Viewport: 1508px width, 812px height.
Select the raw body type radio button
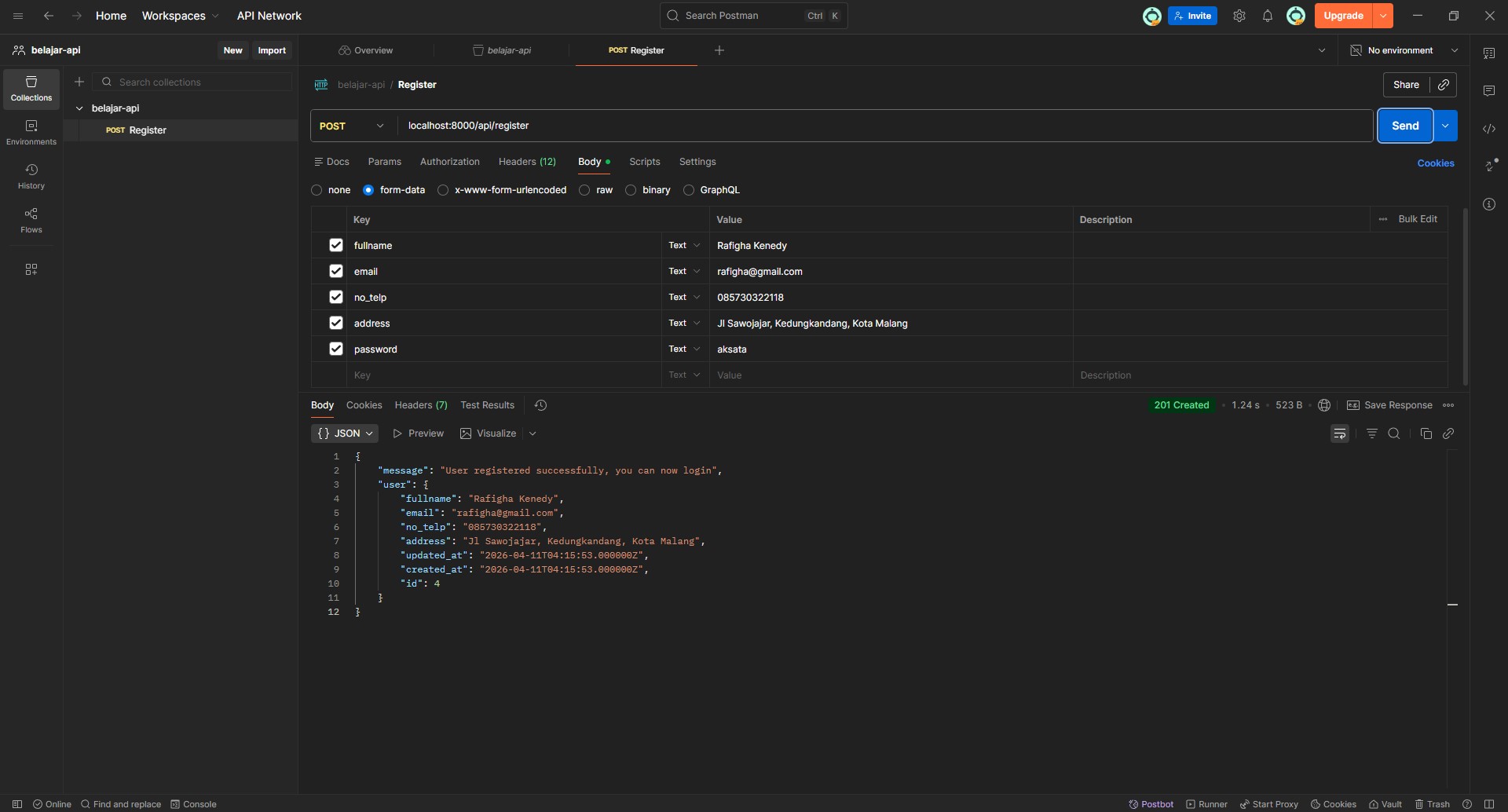pyautogui.click(x=584, y=190)
